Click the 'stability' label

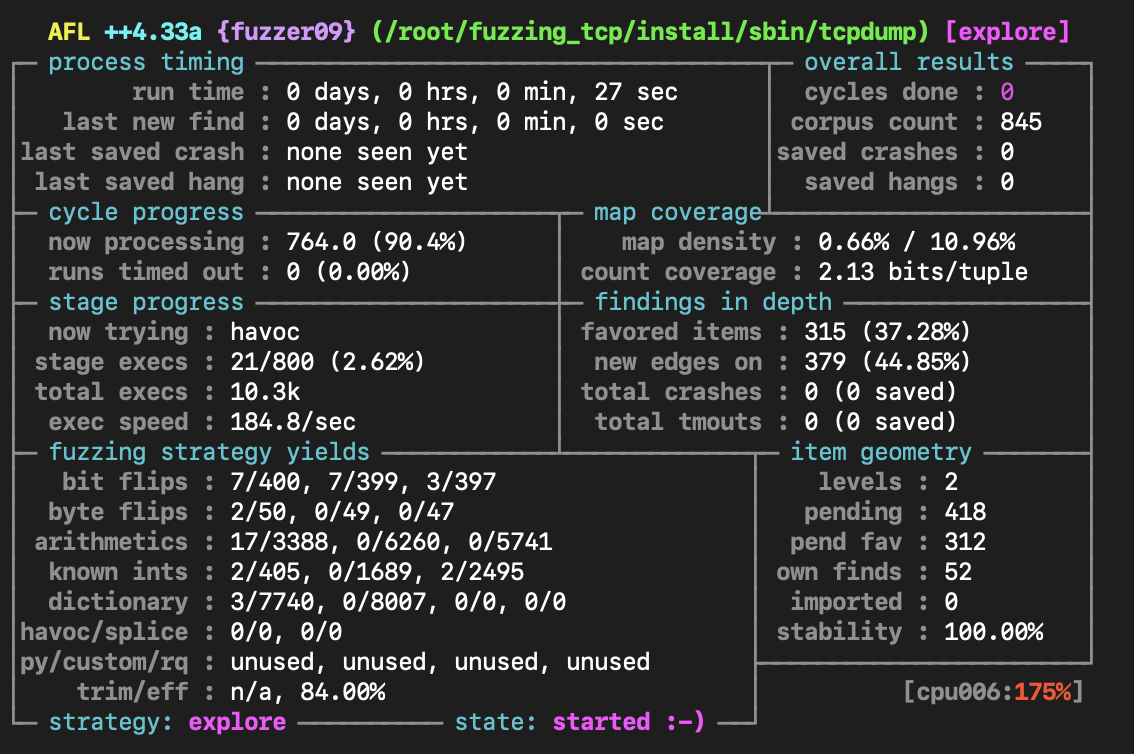coord(839,633)
